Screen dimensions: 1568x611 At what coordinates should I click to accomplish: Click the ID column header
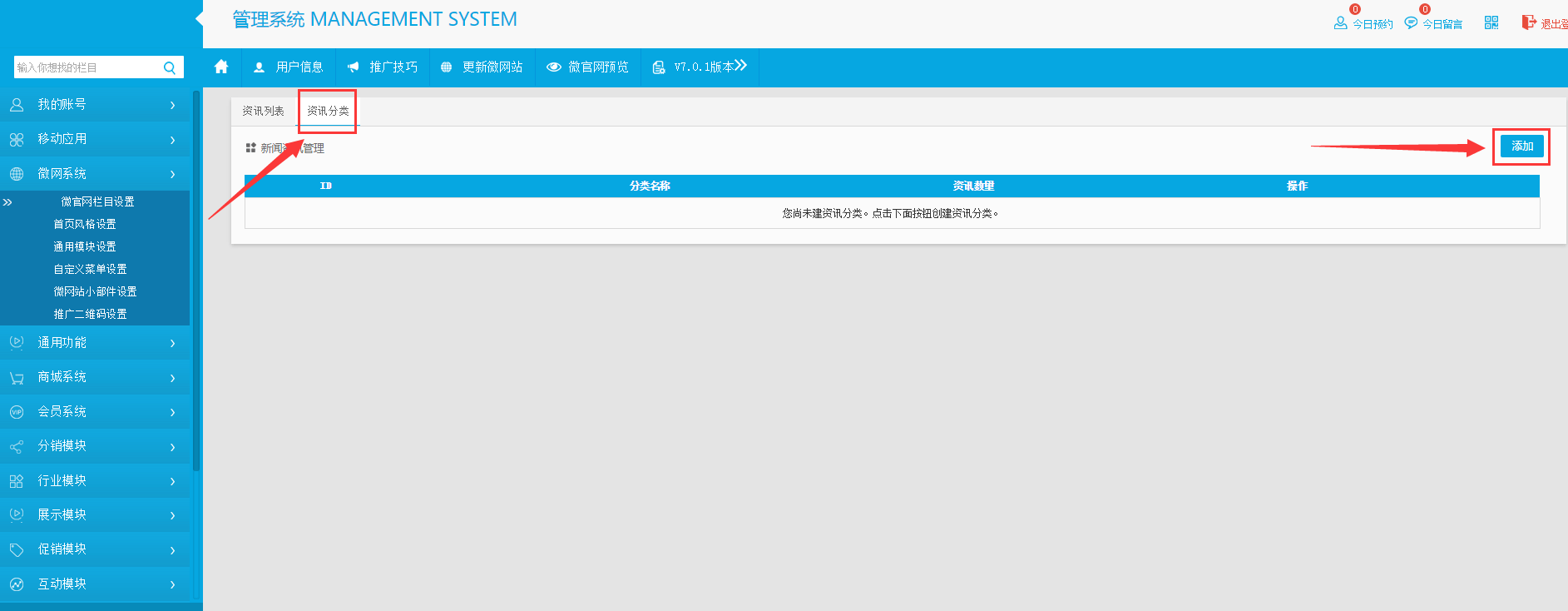pos(326,186)
